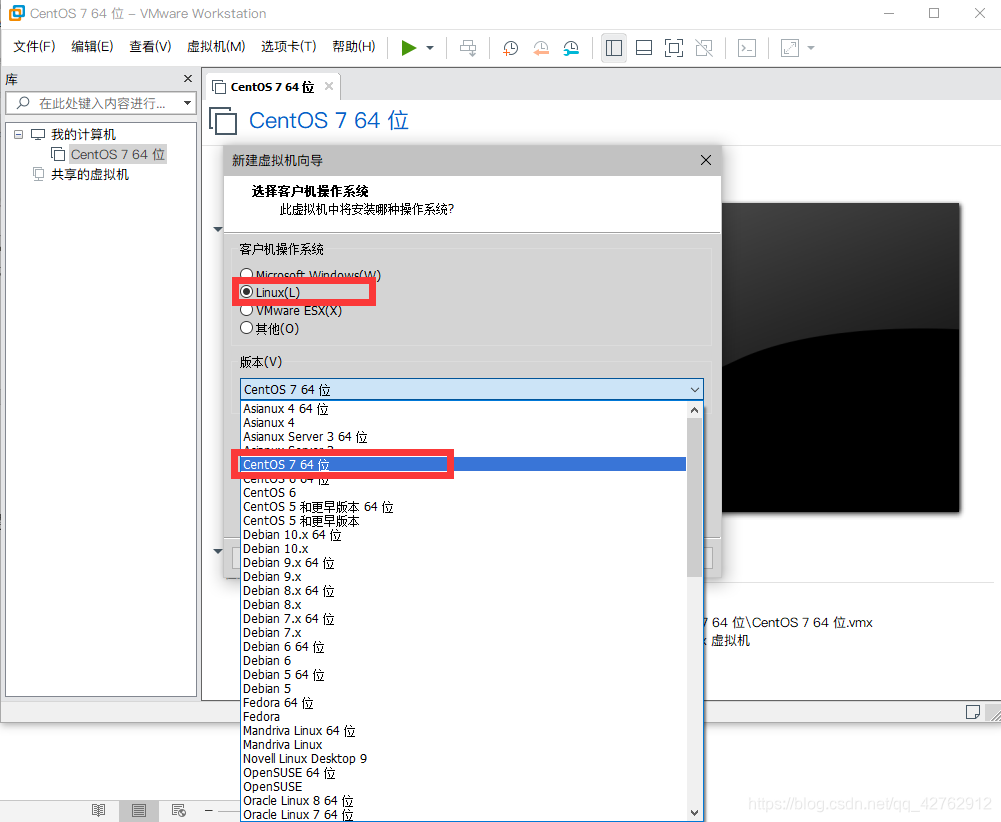Screen dimensions: 1001x822
Task: Open stretch options dropdown arrow in toolbar
Action: (x=811, y=48)
